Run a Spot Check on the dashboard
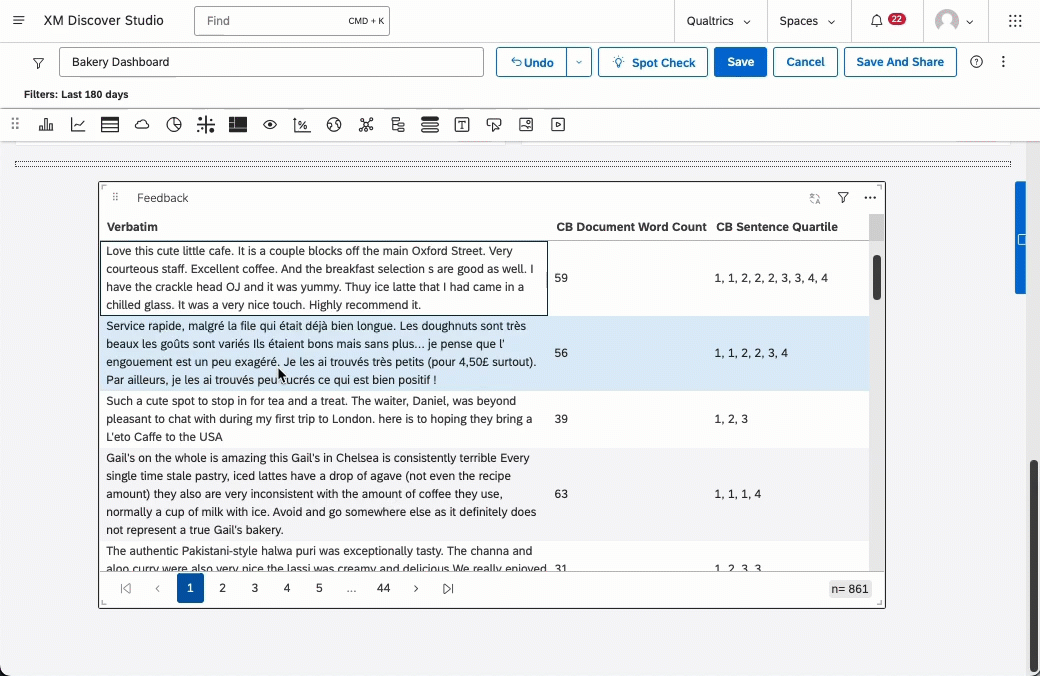Viewport: 1040px width, 676px height. (x=652, y=62)
